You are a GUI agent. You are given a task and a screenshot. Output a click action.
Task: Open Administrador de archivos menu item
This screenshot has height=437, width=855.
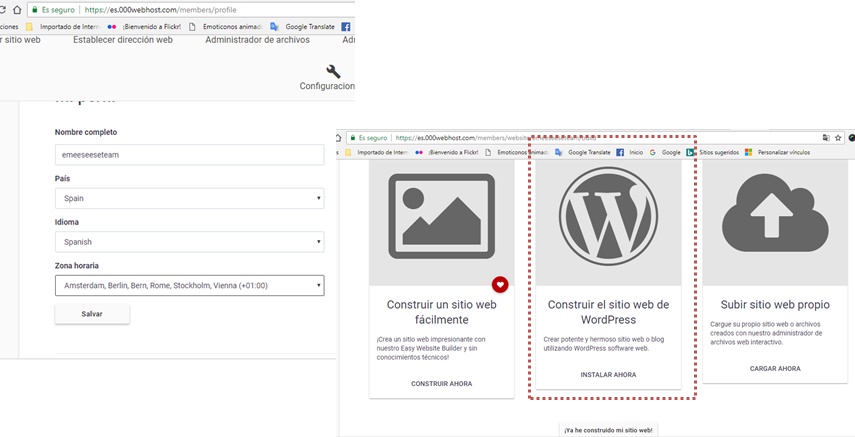(x=257, y=40)
